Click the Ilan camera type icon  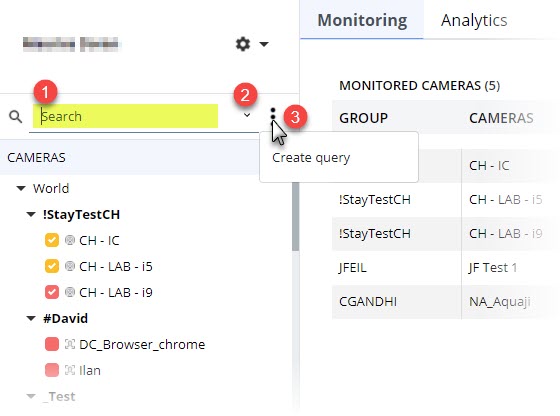tap(70, 370)
